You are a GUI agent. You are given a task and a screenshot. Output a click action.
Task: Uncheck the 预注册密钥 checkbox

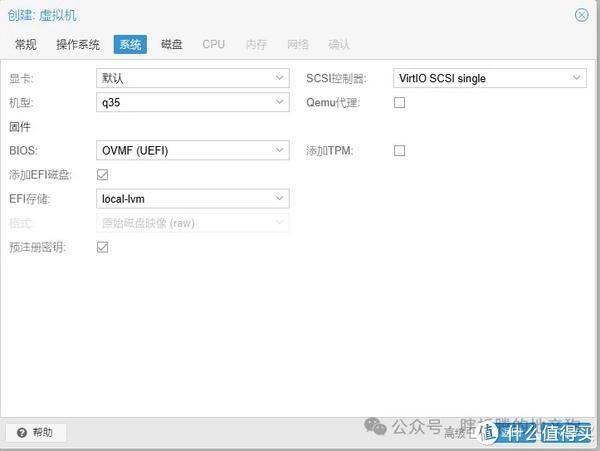(102, 247)
